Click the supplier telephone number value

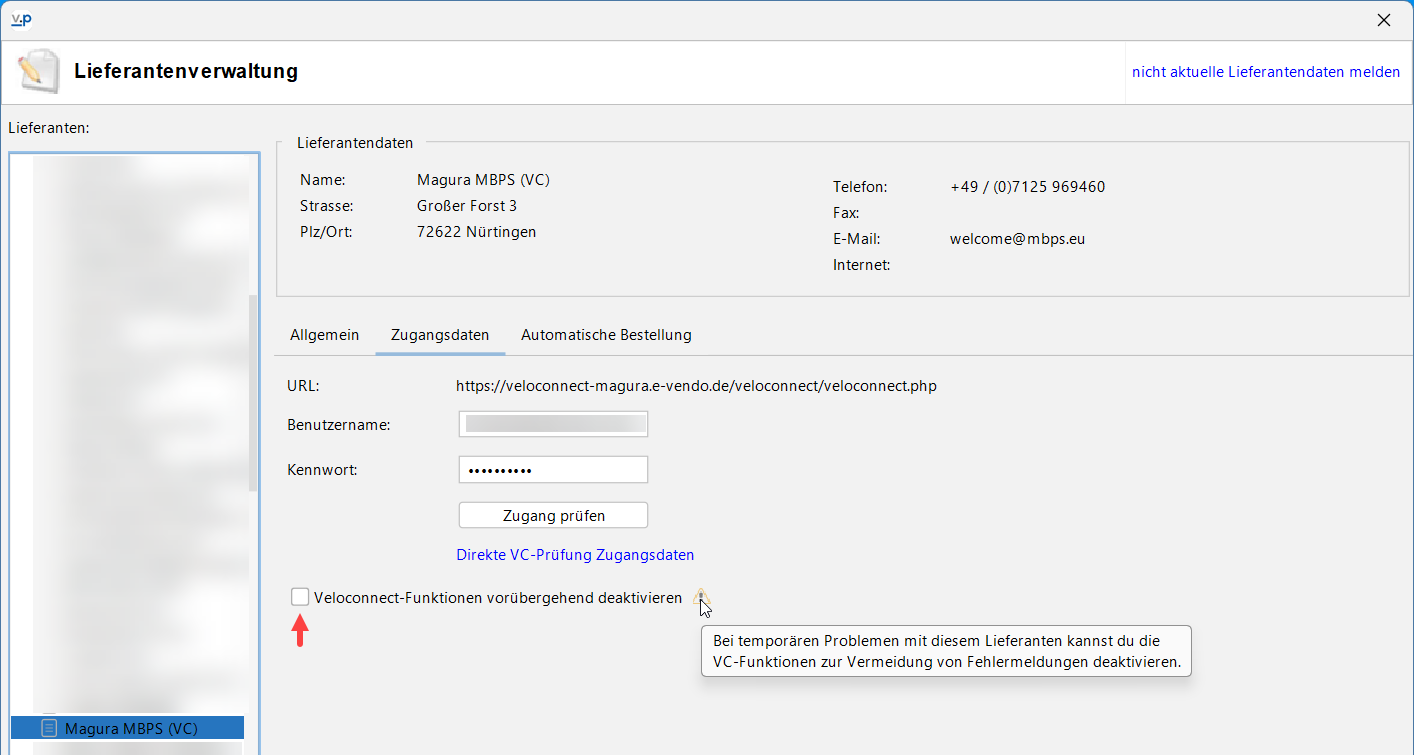1027,187
